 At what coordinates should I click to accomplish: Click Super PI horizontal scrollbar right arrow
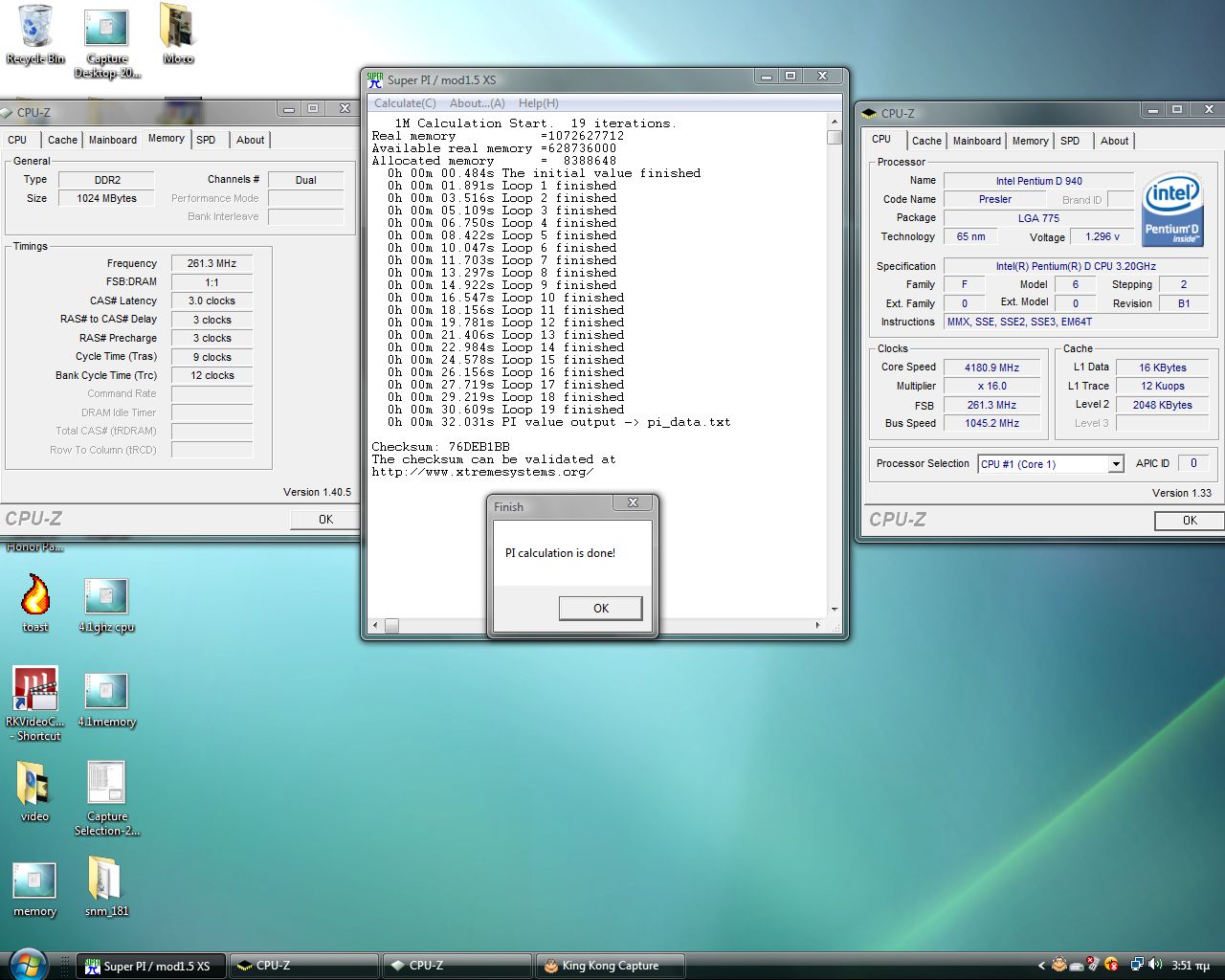point(817,625)
